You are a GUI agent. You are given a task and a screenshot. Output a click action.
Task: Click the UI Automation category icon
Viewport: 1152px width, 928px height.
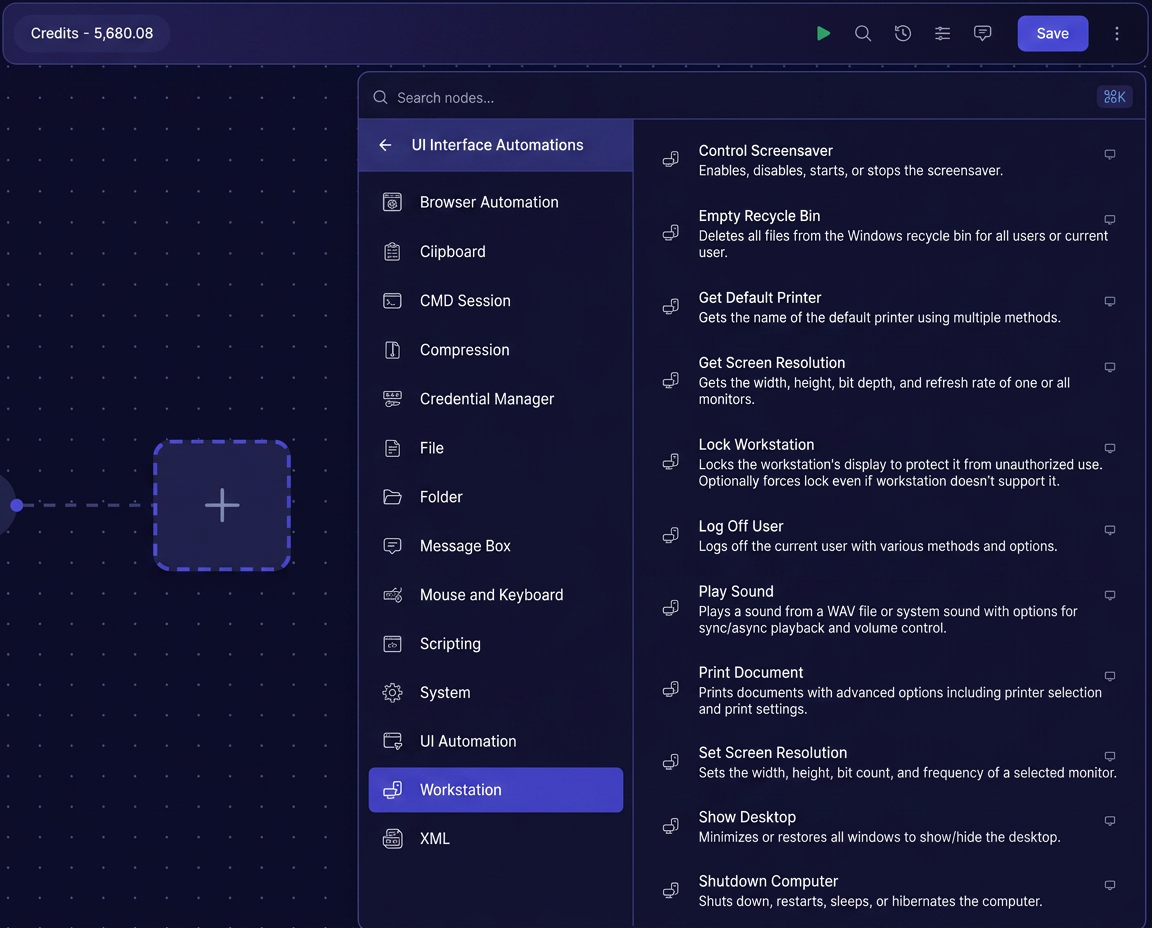392,741
